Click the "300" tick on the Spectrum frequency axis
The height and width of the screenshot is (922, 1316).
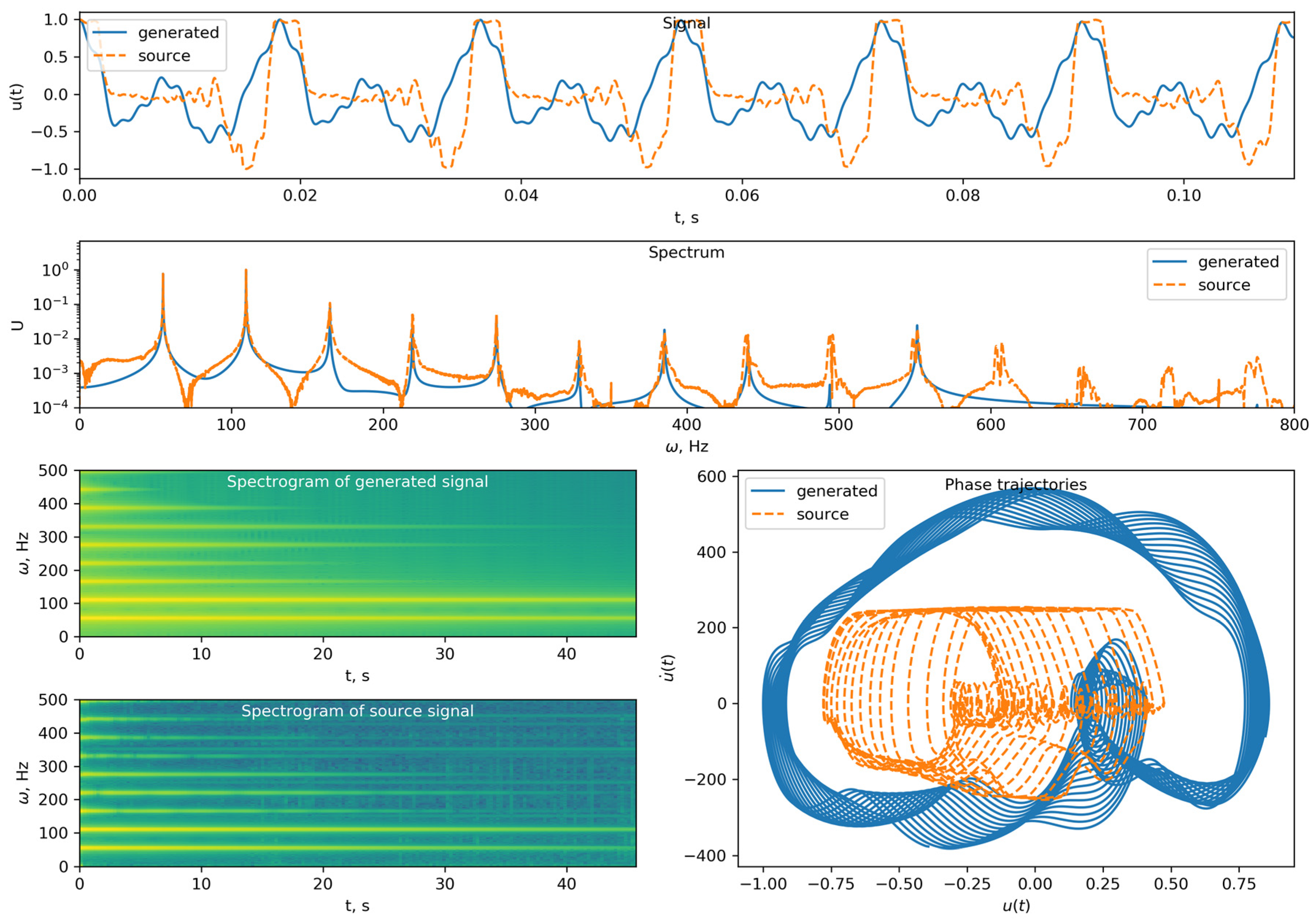[535, 425]
